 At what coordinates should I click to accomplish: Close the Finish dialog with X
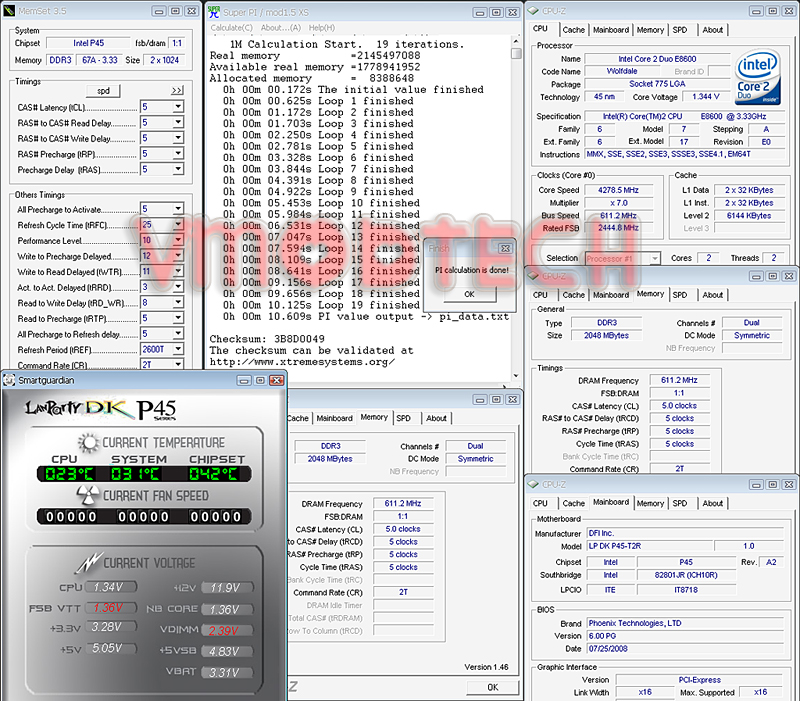(505, 248)
